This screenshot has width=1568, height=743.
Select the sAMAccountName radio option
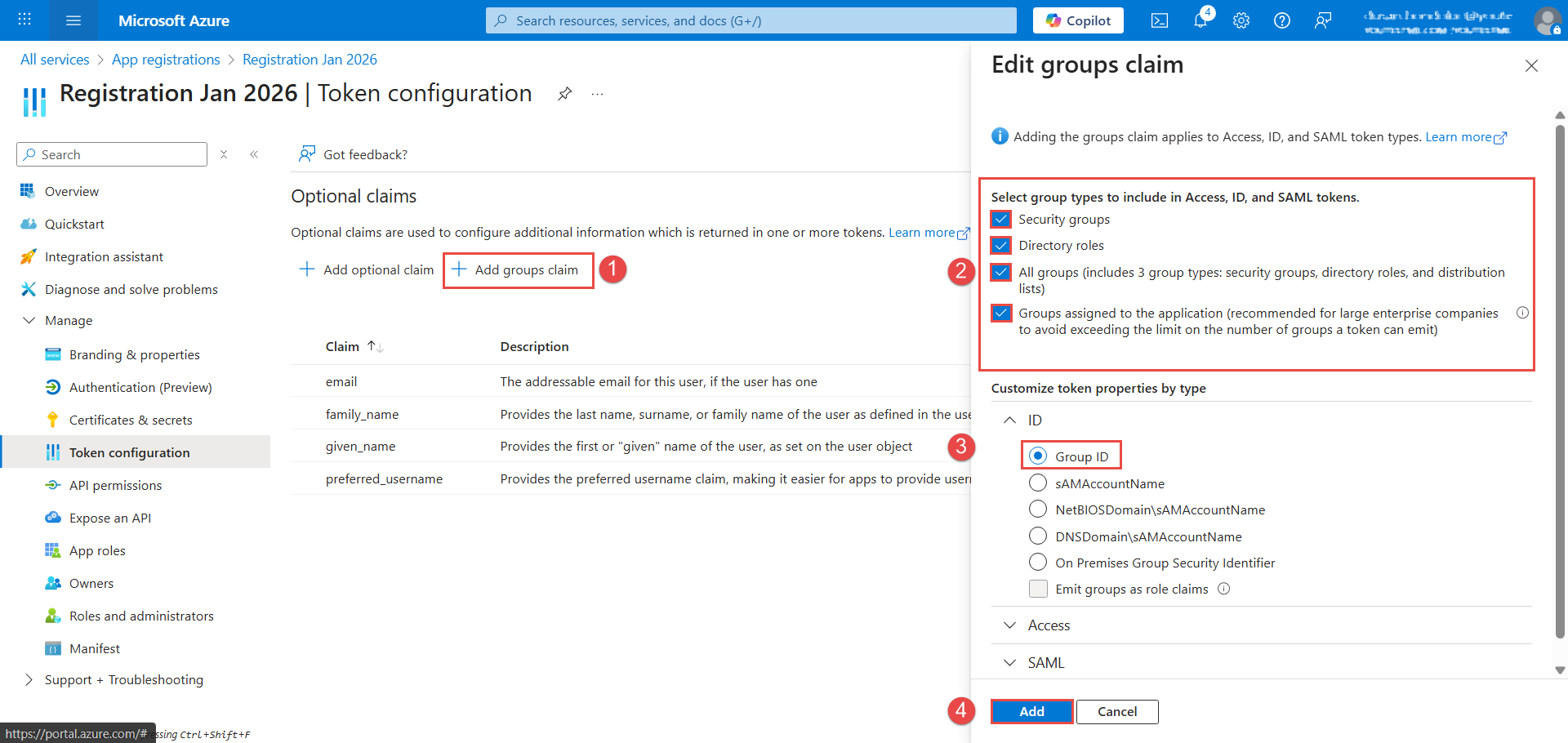(x=1038, y=483)
